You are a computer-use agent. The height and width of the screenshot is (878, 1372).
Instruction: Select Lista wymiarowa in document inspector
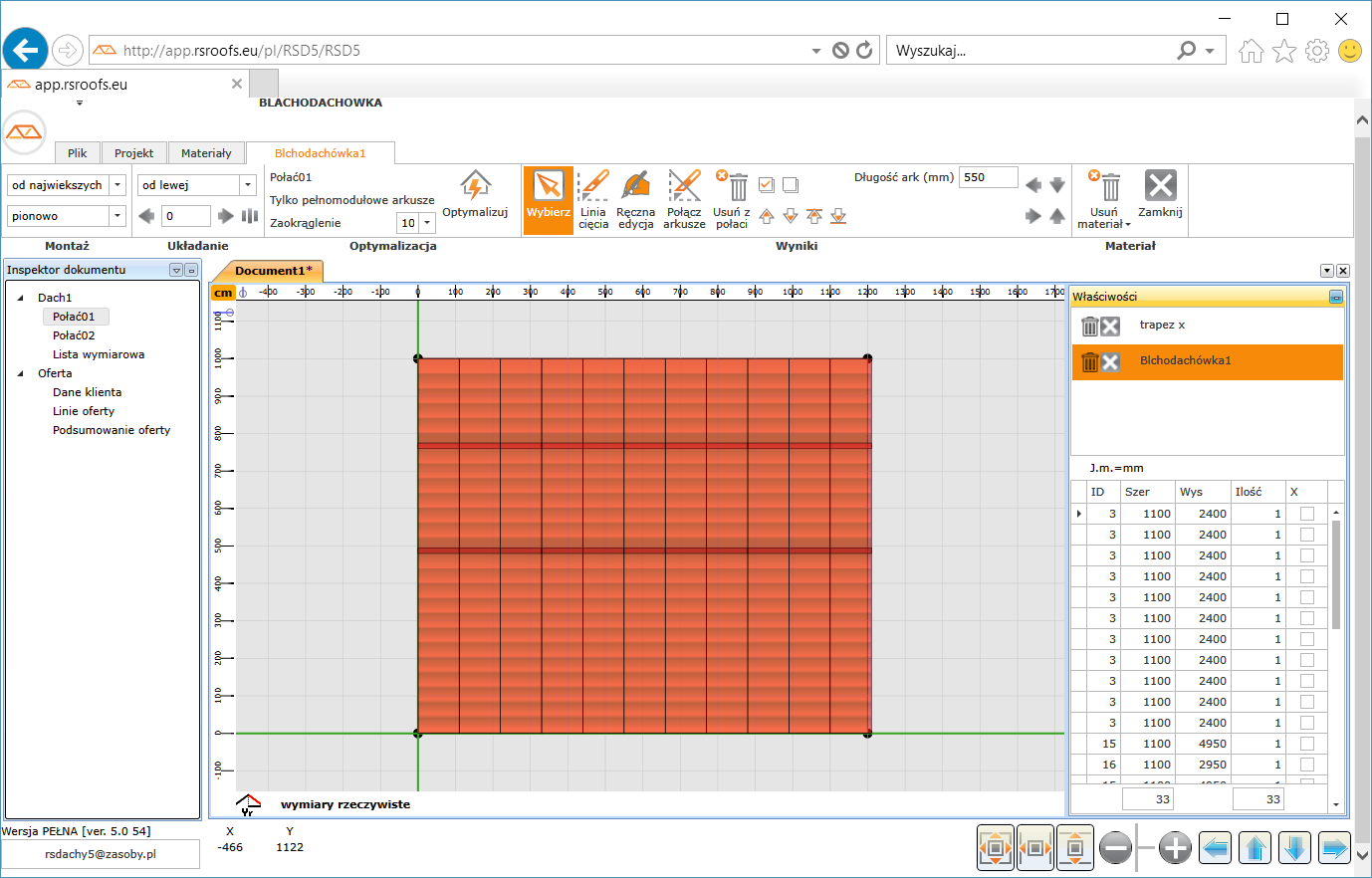point(99,354)
